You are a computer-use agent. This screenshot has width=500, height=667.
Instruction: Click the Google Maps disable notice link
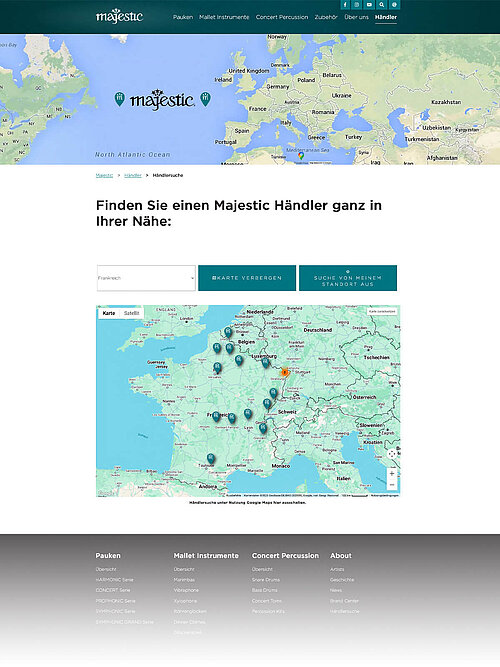[x=247, y=502]
